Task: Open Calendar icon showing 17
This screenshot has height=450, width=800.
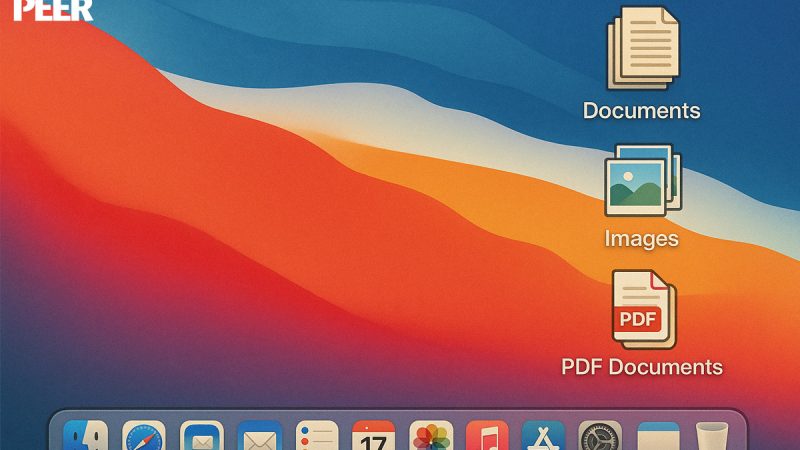Action: pos(373,435)
